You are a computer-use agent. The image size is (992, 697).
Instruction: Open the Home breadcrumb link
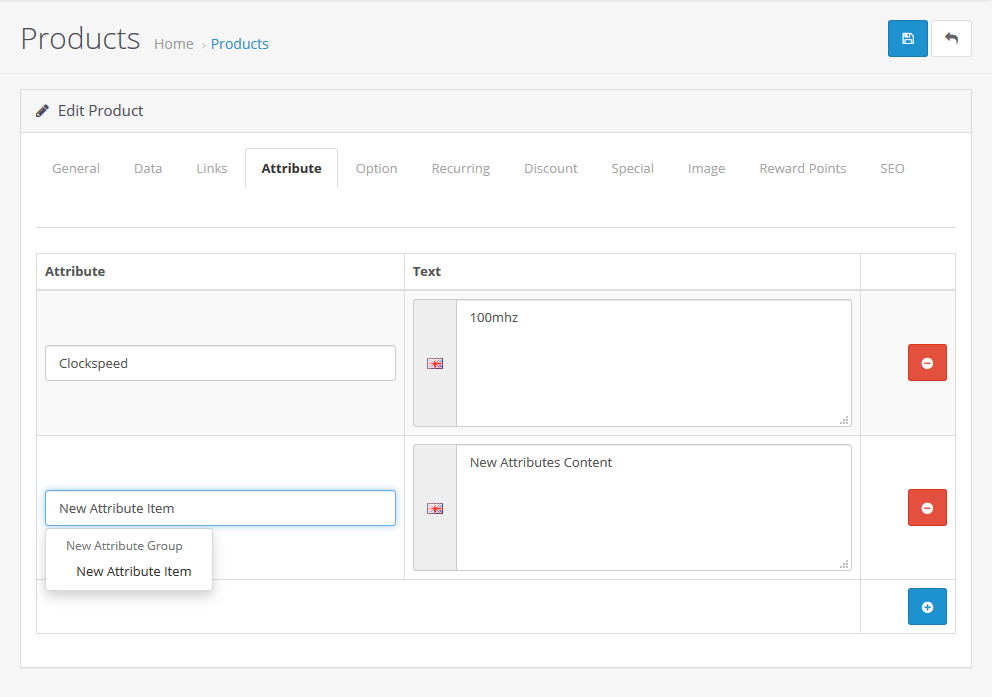pos(173,43)
